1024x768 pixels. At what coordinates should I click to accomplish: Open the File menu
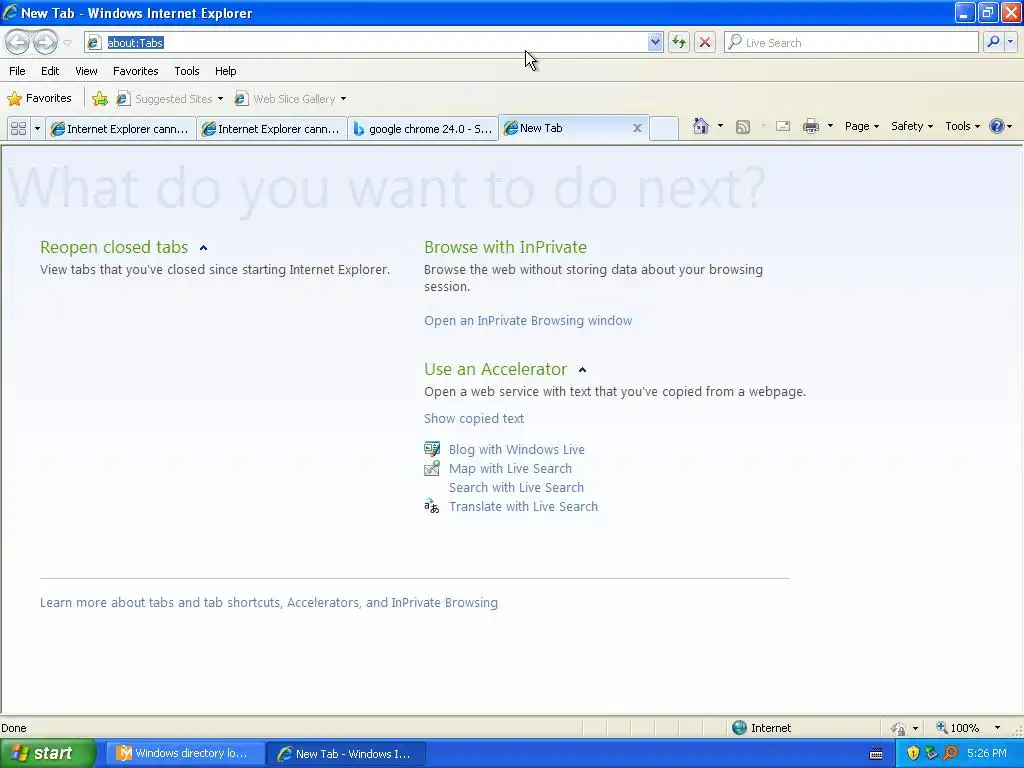[x=18, y=71]
